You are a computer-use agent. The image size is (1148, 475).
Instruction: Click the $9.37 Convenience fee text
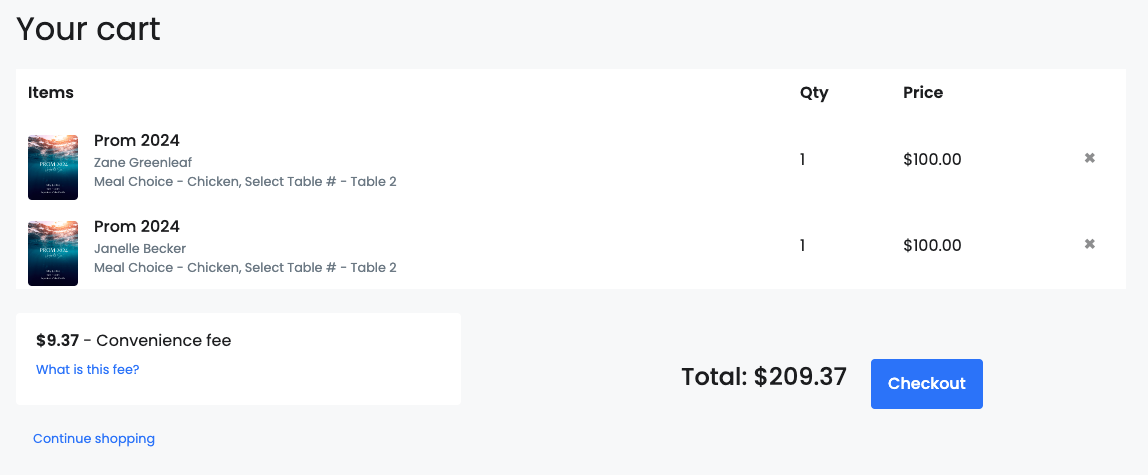(133, 340)
